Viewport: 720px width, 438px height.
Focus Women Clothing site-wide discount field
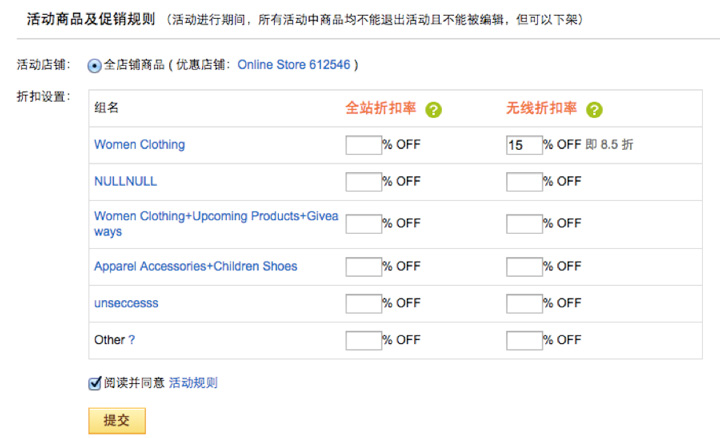[x=364, y=145]
